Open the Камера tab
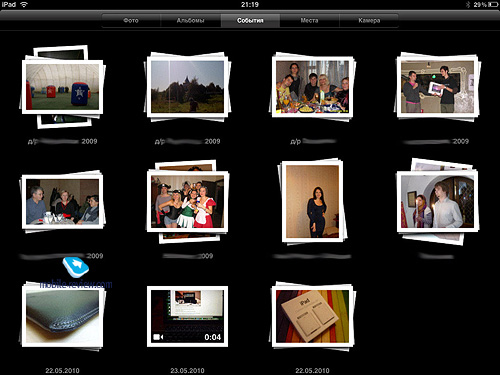This screenshot has height=375, width=500. click(x=369, y=20)
